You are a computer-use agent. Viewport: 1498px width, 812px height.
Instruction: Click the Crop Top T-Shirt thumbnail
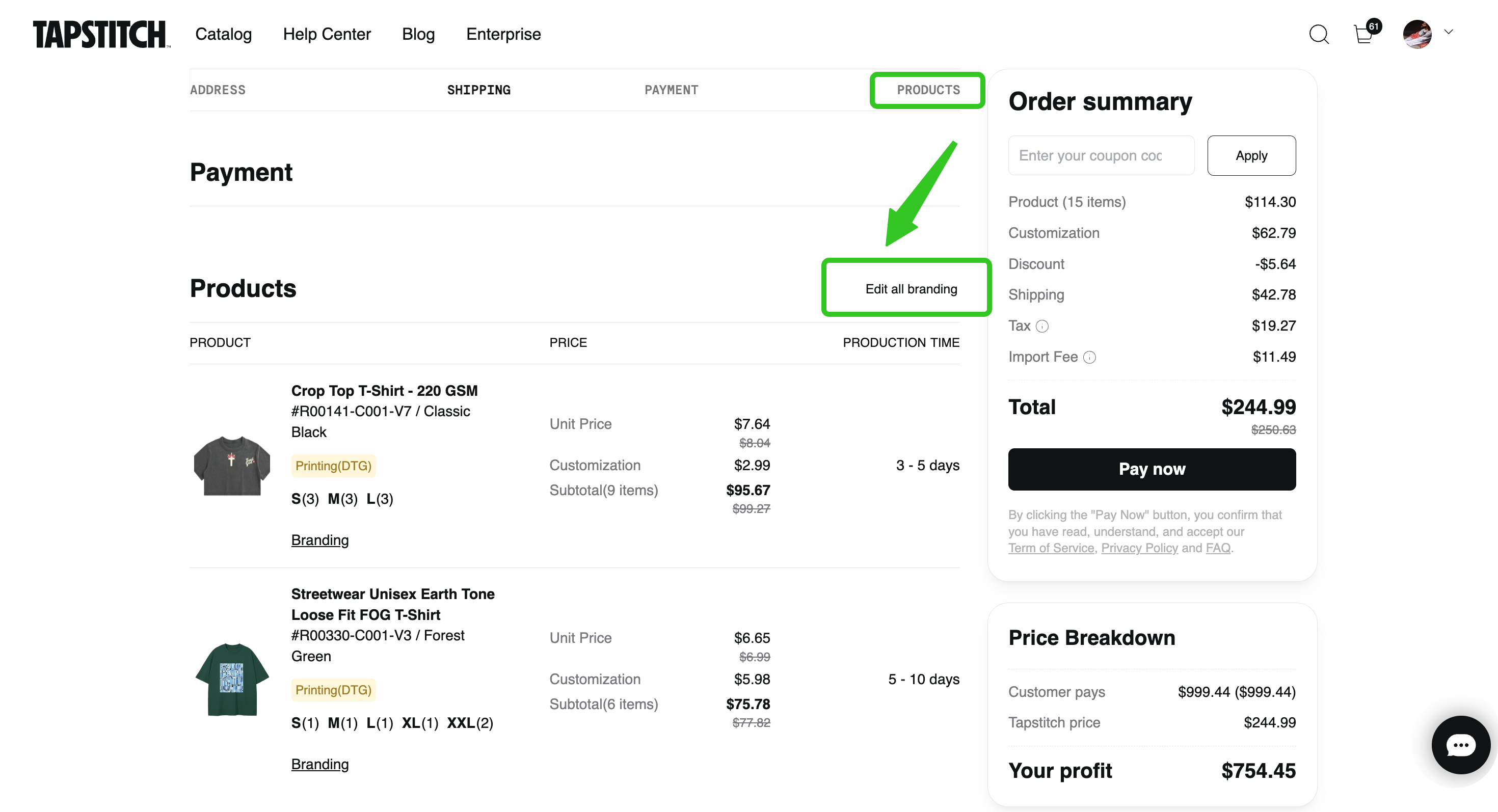[232, 466]
